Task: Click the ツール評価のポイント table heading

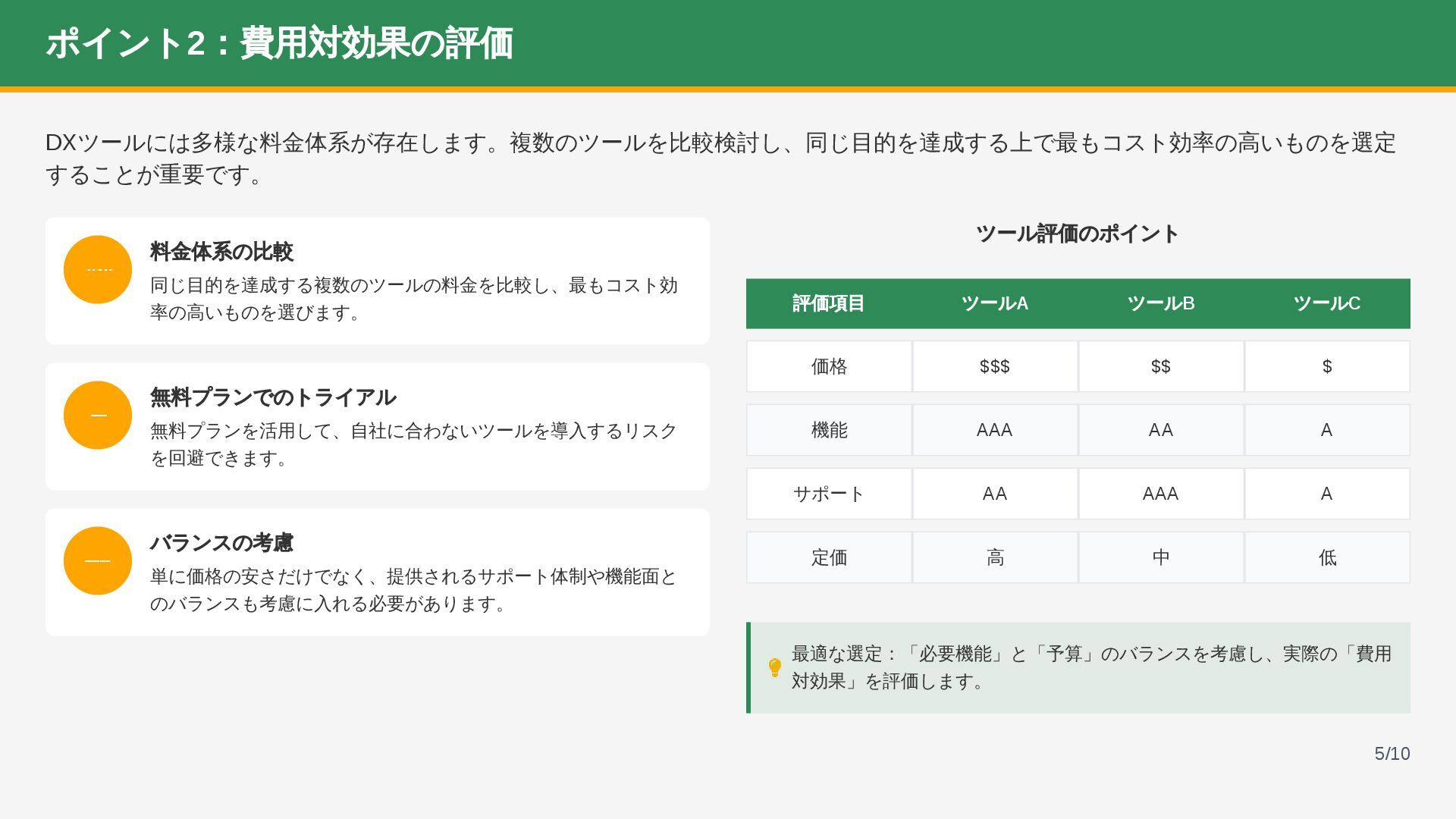Action: (1077, 234)
